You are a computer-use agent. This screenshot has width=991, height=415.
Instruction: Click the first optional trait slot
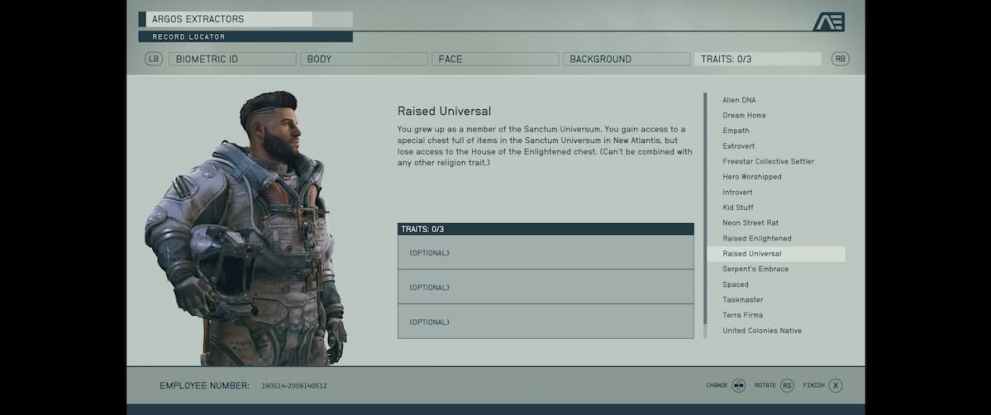click(x=545, y=253)
